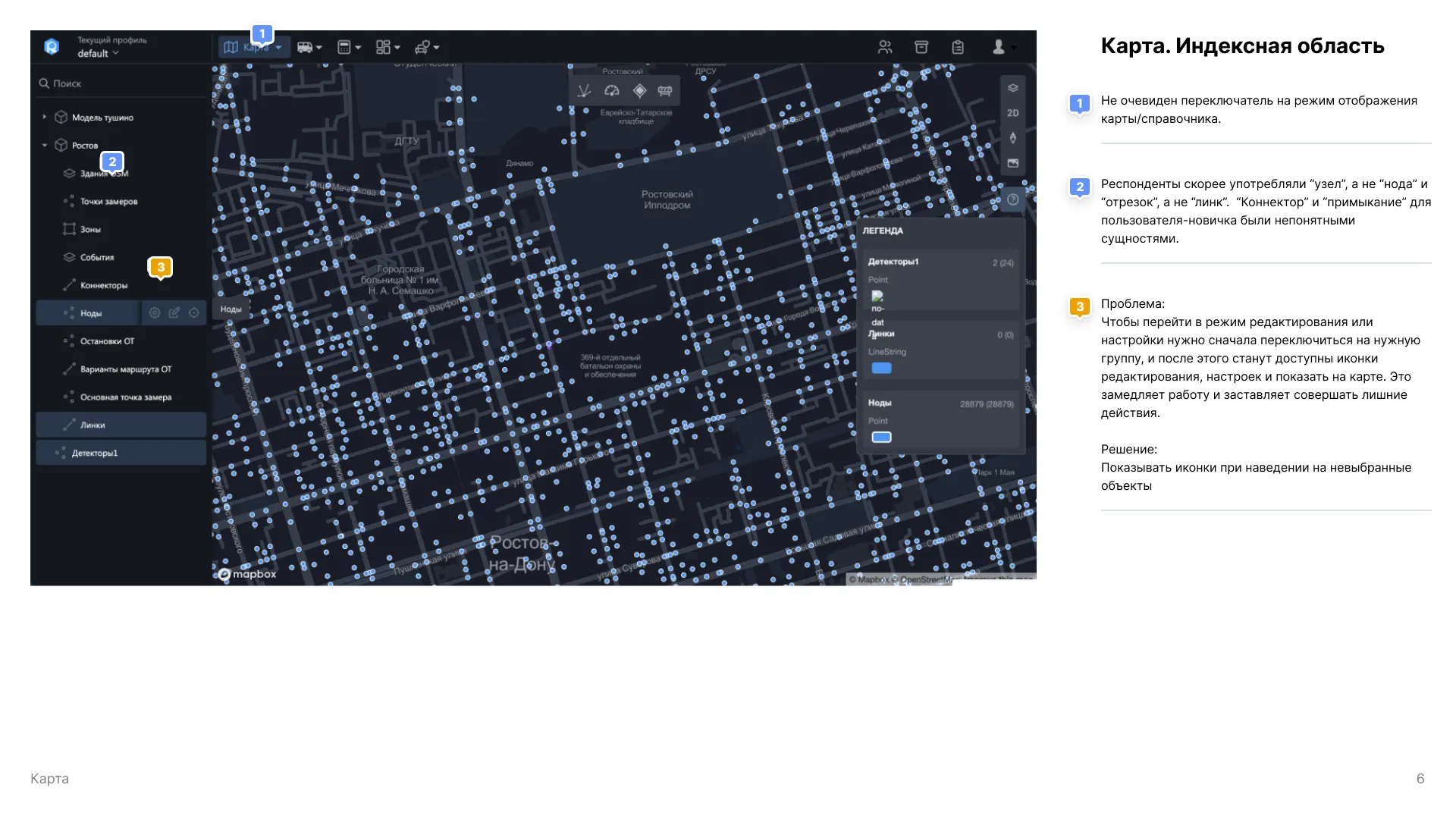Click the Линки heading in the legend
Image resolution: width=1456 pixels, height=819 pixels.
coord(881,334)
